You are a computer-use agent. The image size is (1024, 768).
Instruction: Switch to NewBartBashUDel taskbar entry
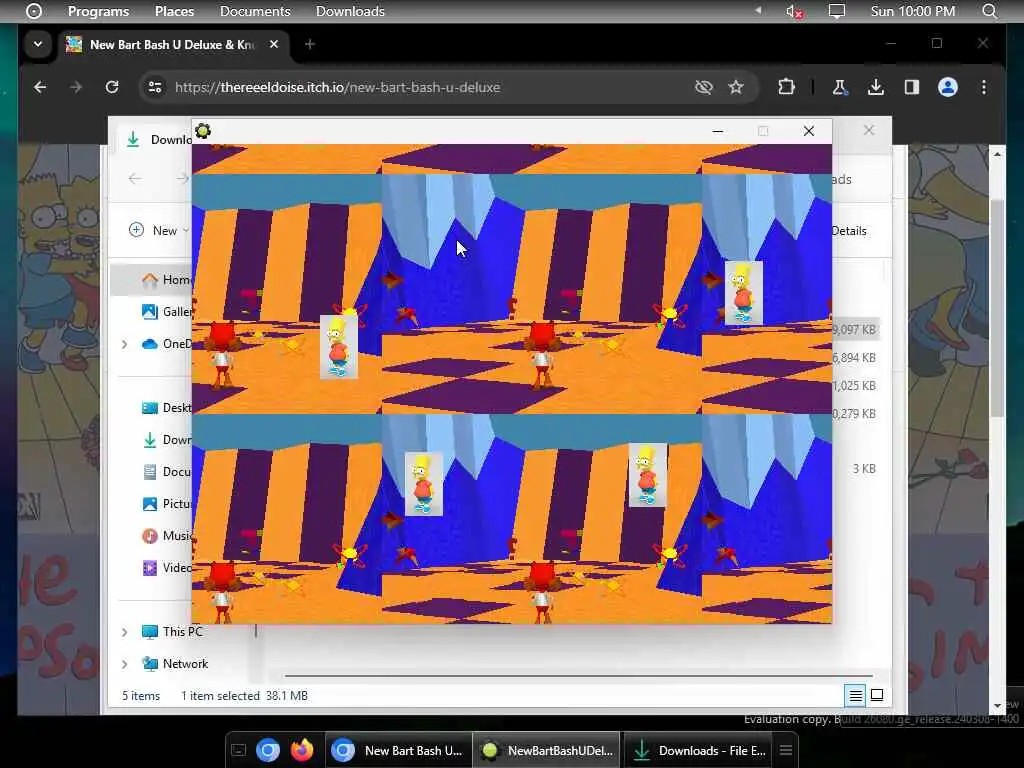(x=546, y=750)
